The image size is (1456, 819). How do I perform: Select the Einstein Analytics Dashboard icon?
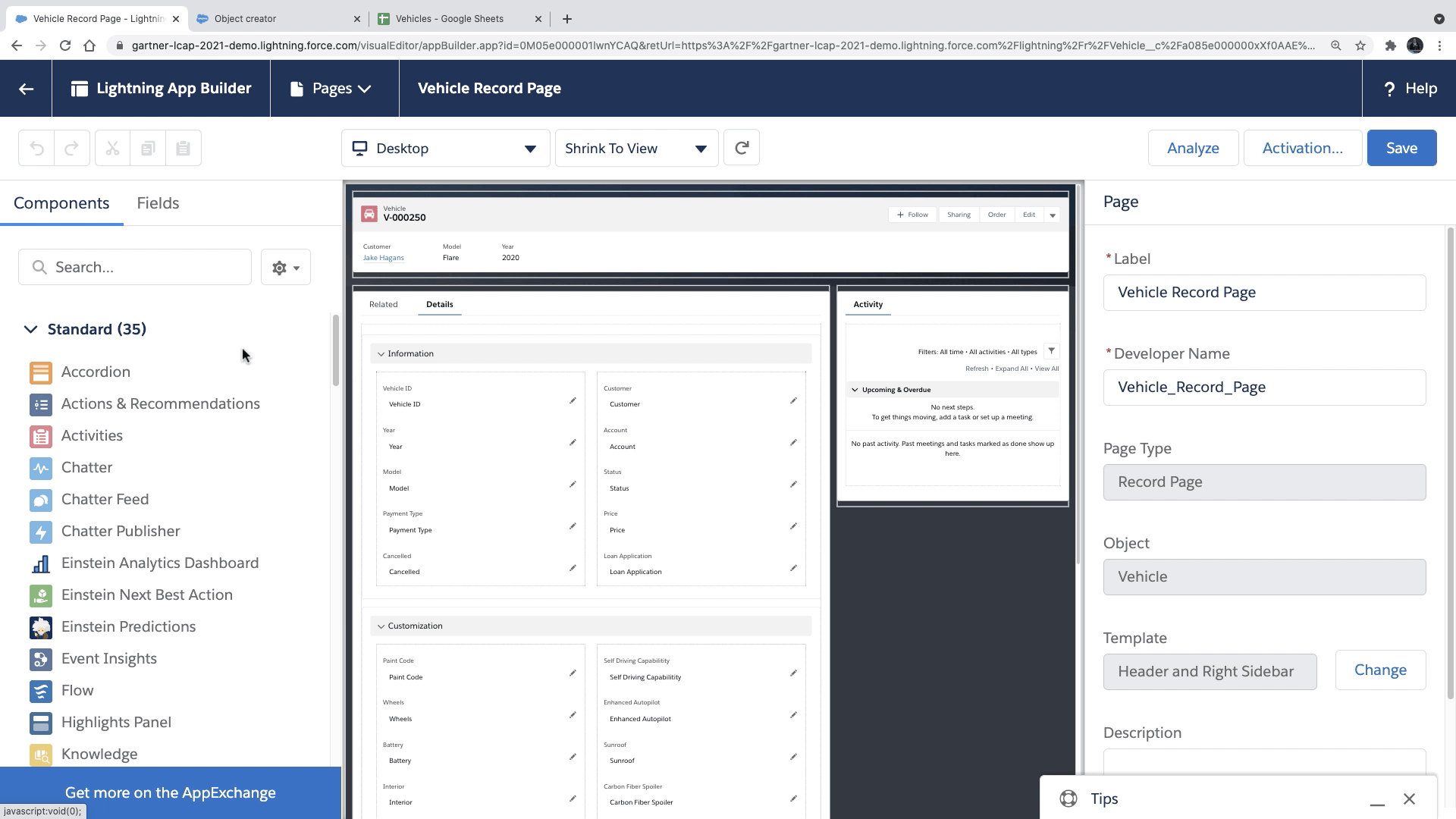(41, 563)
